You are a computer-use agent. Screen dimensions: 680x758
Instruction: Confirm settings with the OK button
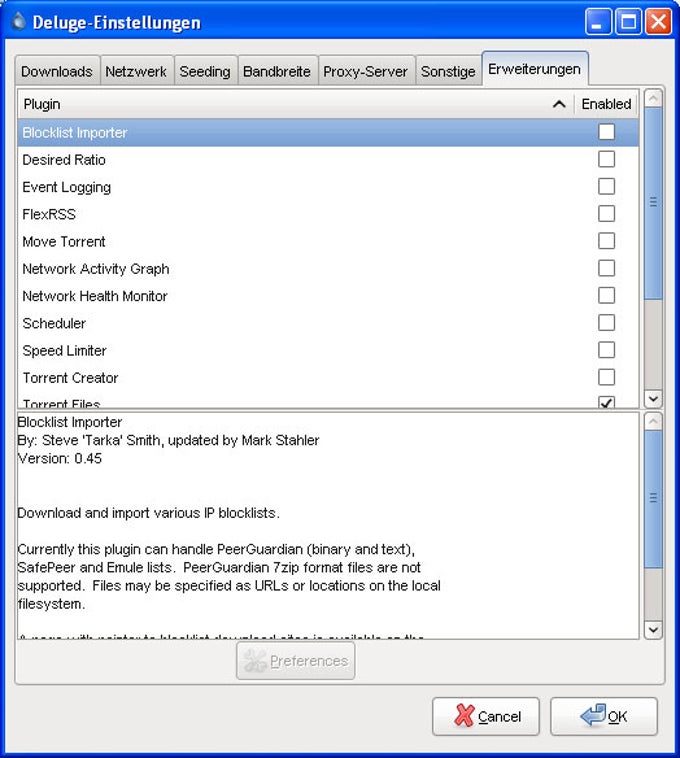(604, 716)
